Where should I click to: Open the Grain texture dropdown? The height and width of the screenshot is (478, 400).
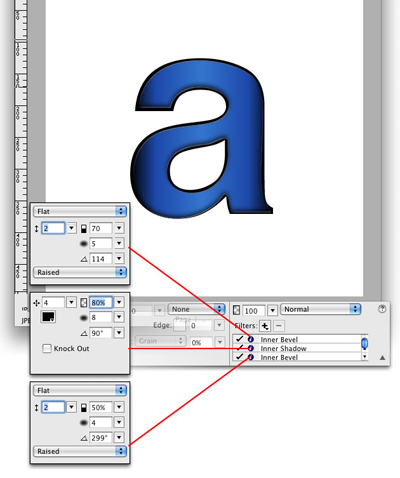(160, 341)
